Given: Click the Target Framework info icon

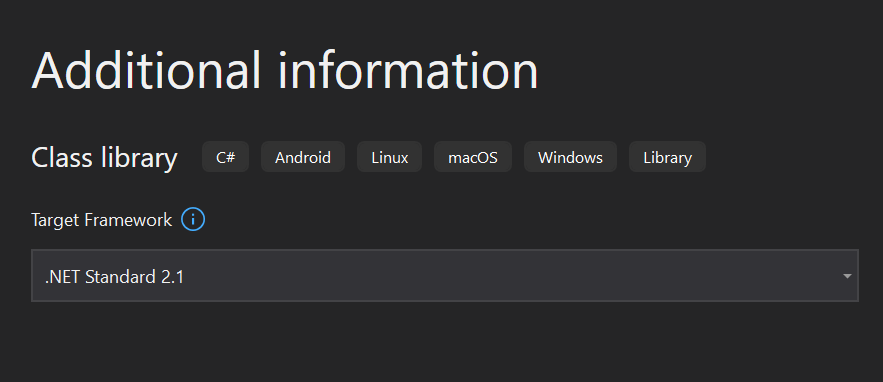Looking at the screenshot, I should pyautogui.click(x=193, y=220).
